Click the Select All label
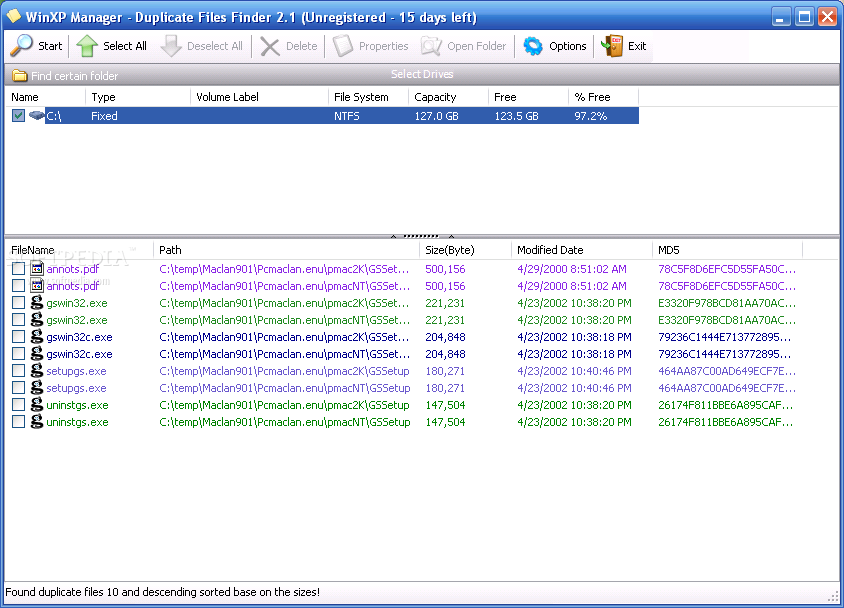This screenshot has height=608, width=844. [x=125, y=46]
